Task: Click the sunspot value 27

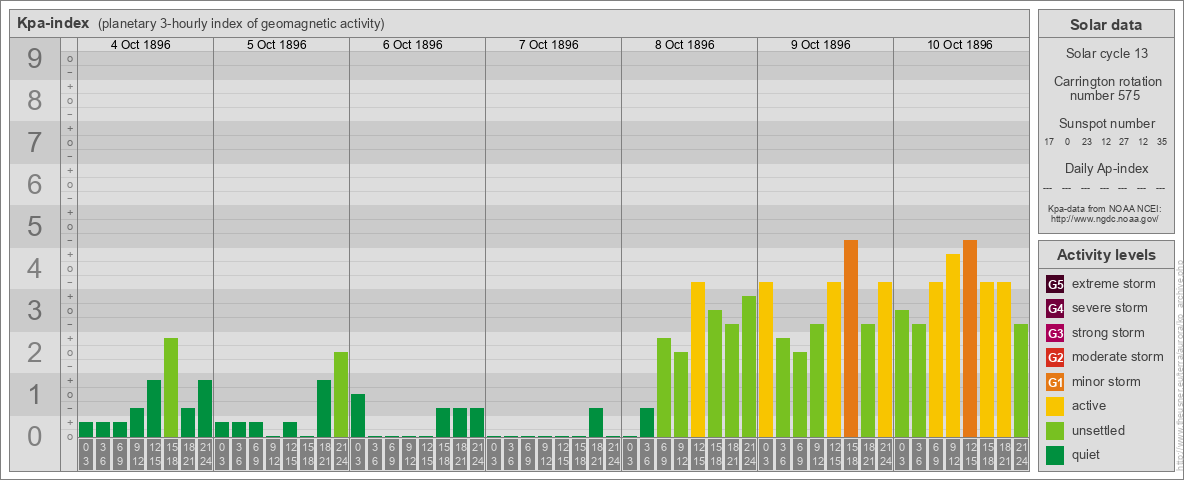Action: (1124, 142)
